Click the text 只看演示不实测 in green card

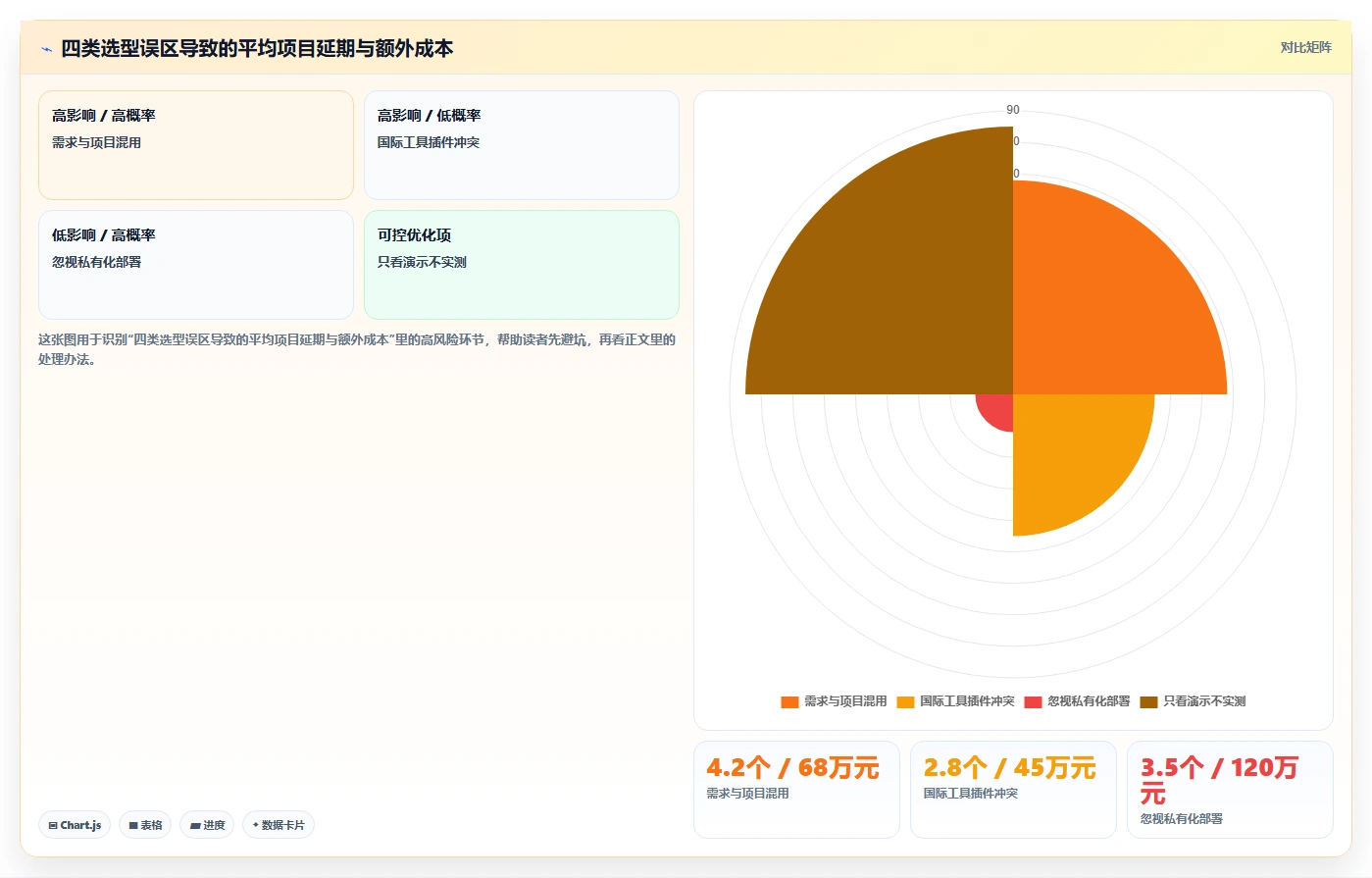tap(422, 262)
